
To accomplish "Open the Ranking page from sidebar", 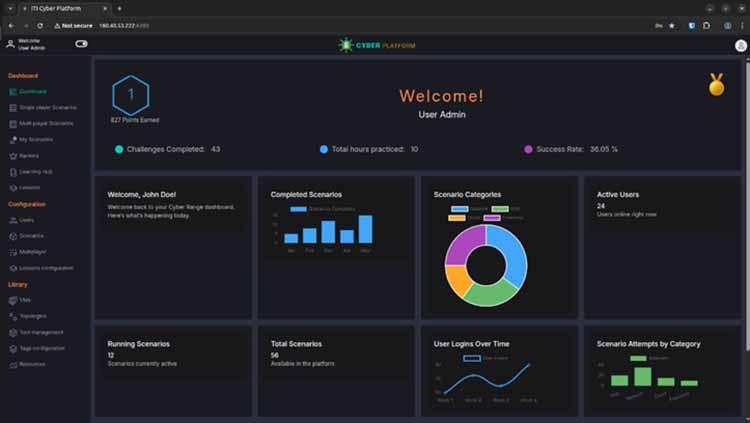I will (24, 156).
